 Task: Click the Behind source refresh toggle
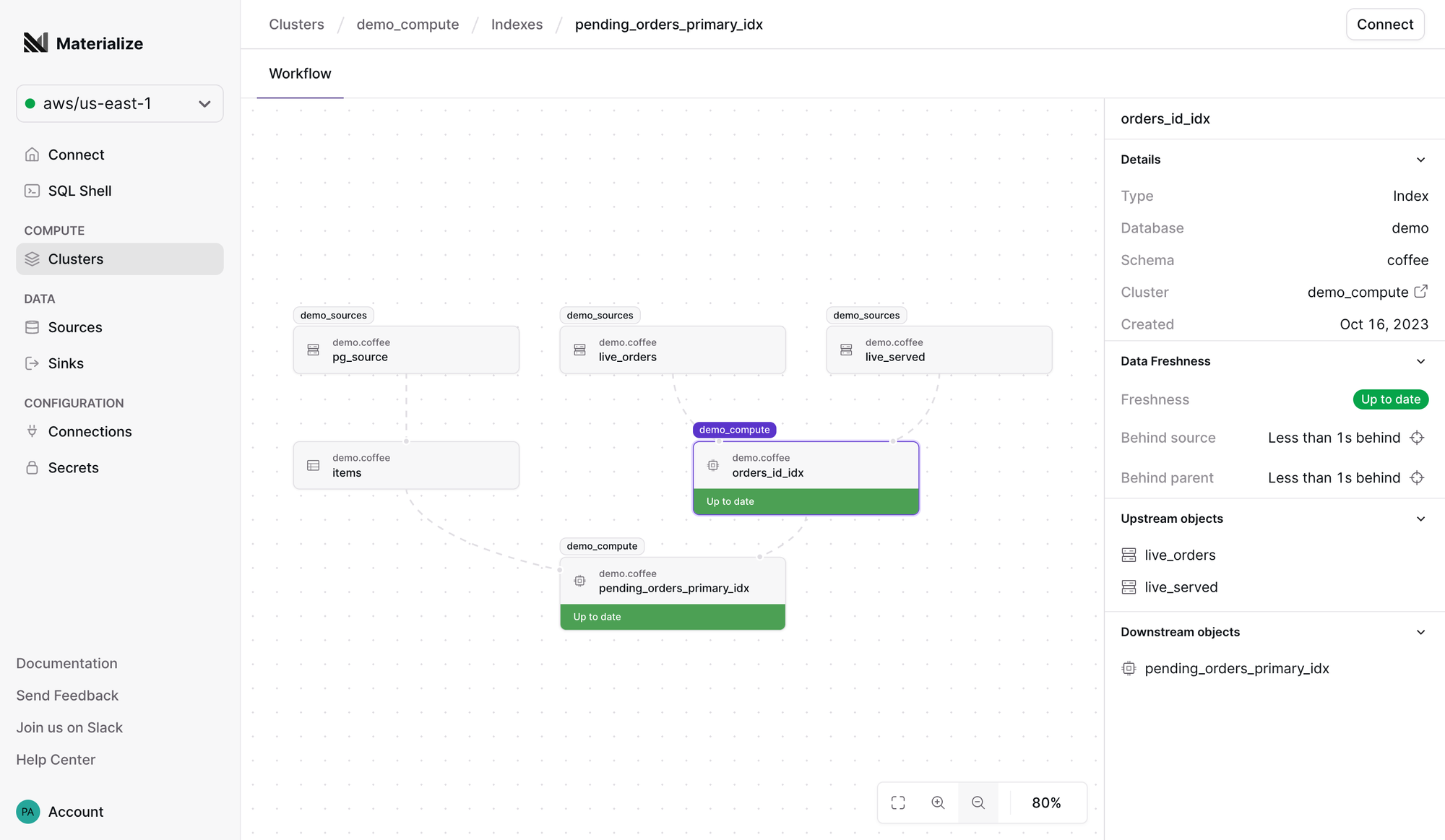(1419, 438)
